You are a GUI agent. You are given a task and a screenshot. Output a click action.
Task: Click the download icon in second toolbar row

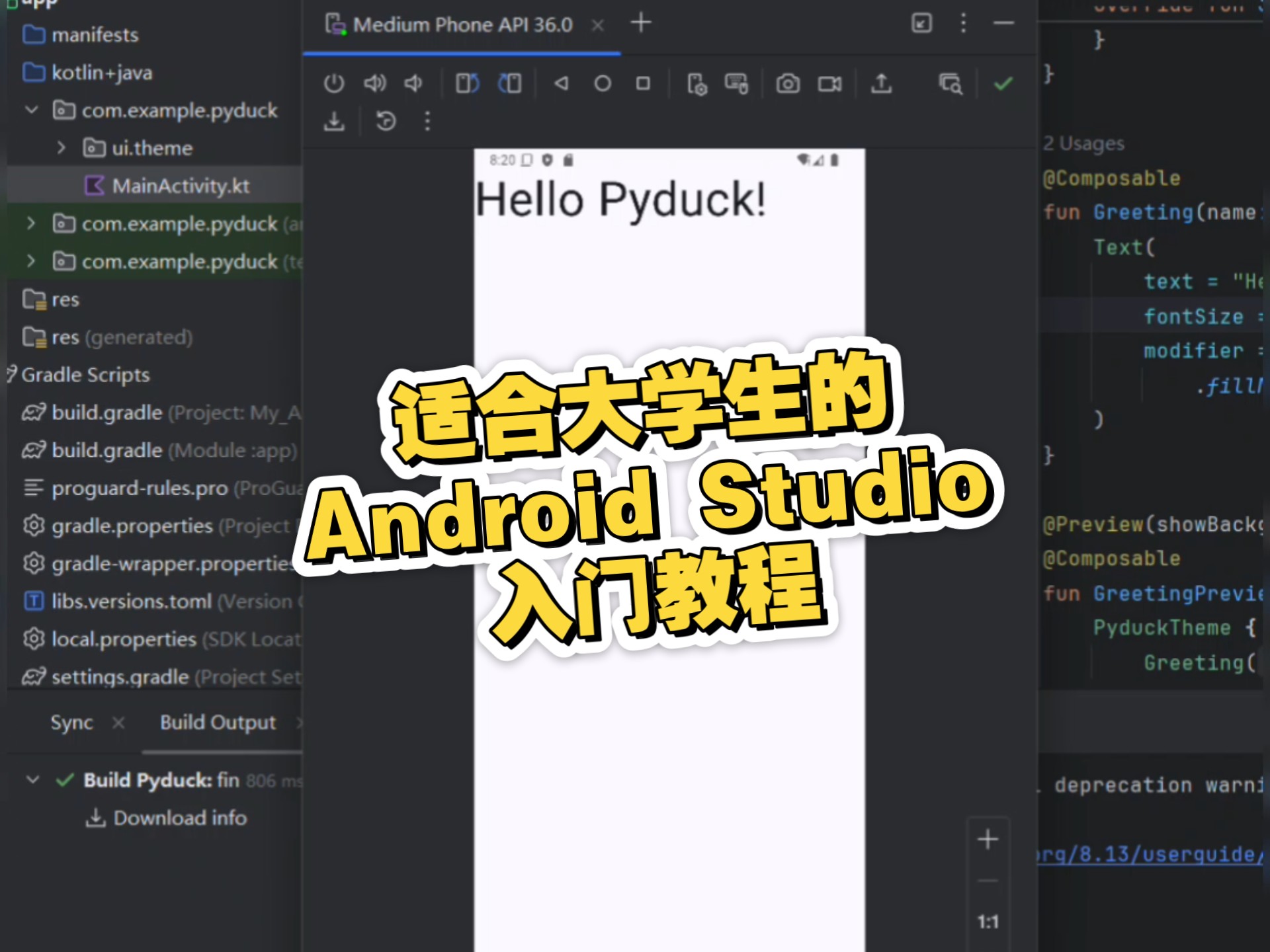point(334,121)
